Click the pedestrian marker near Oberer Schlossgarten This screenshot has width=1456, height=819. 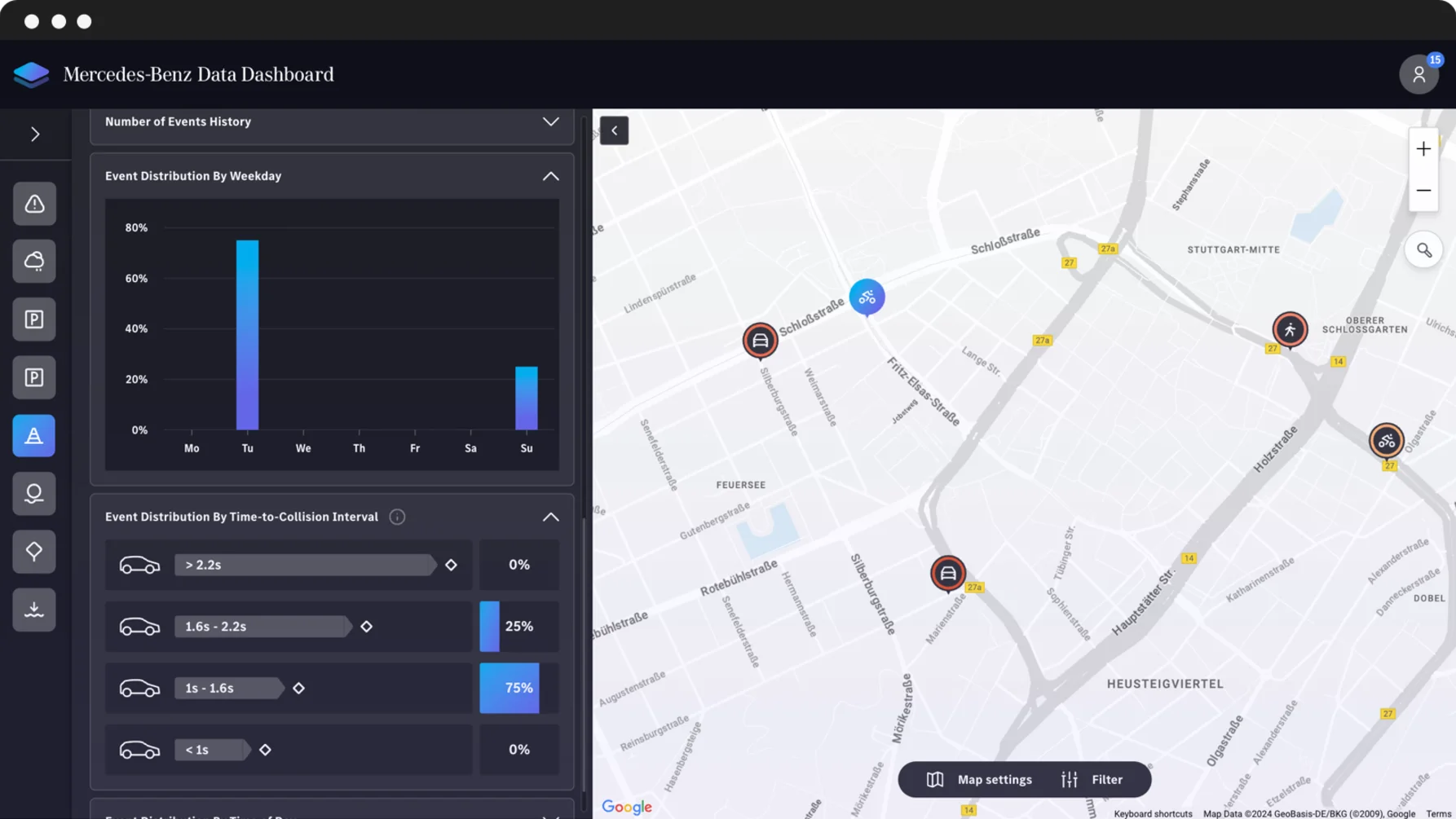1289,329
